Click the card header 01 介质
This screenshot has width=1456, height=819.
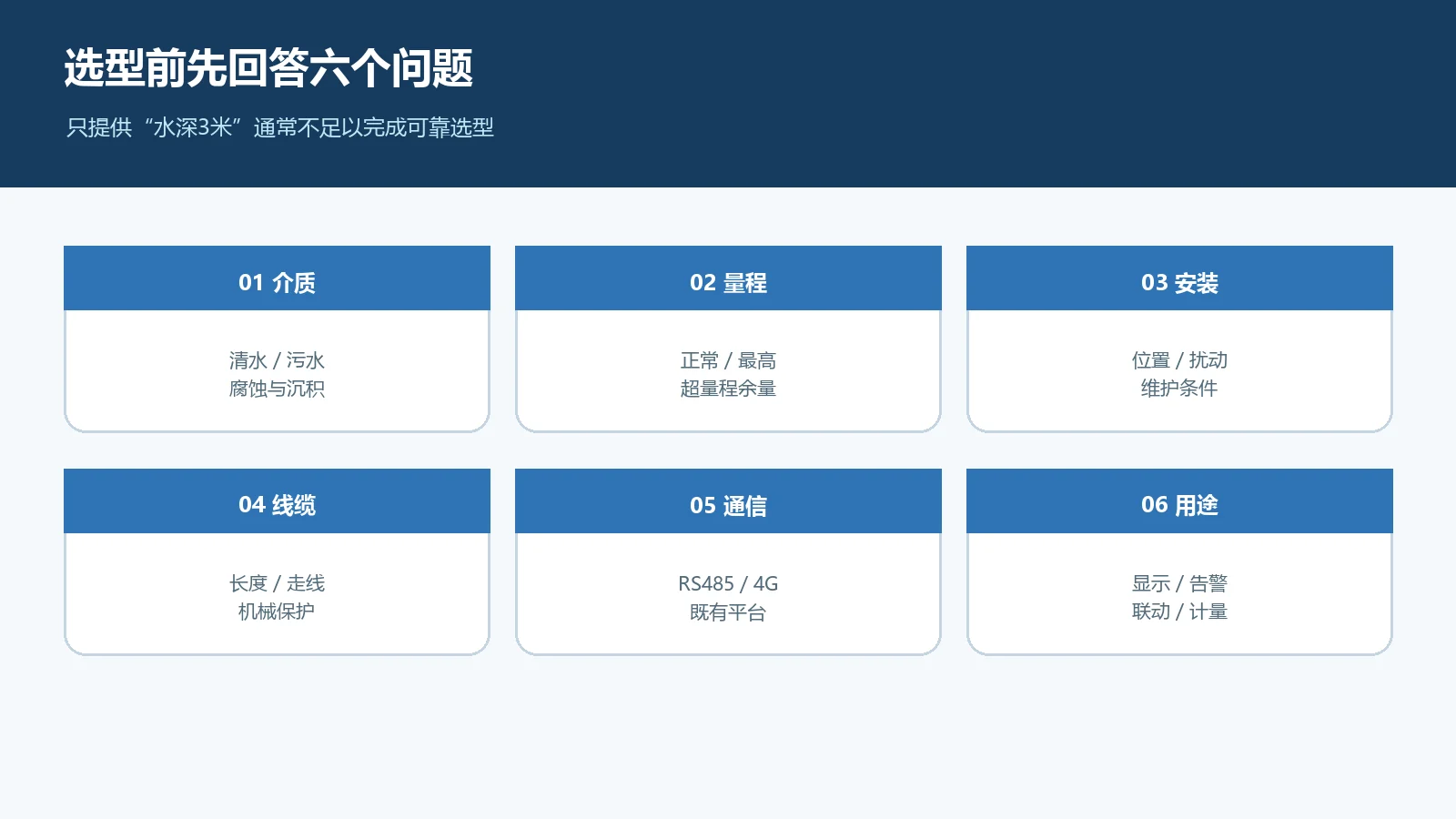[277, 278]
